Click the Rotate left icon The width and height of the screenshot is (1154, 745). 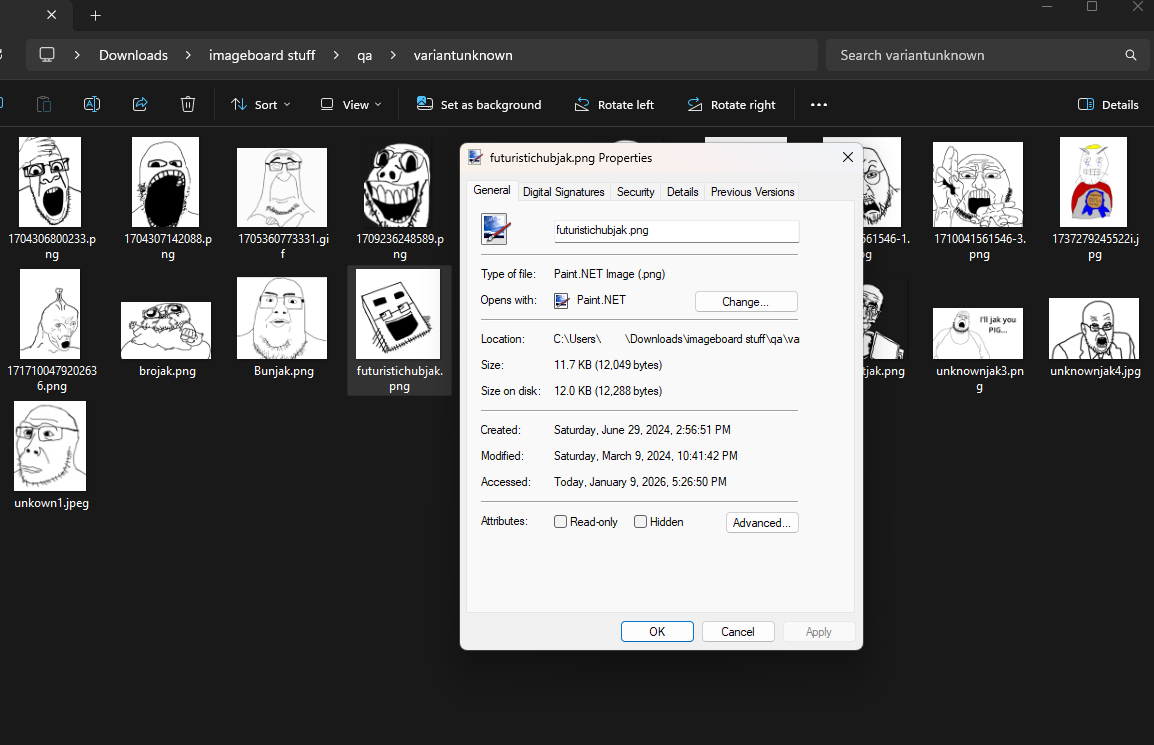tap(582, 105)
